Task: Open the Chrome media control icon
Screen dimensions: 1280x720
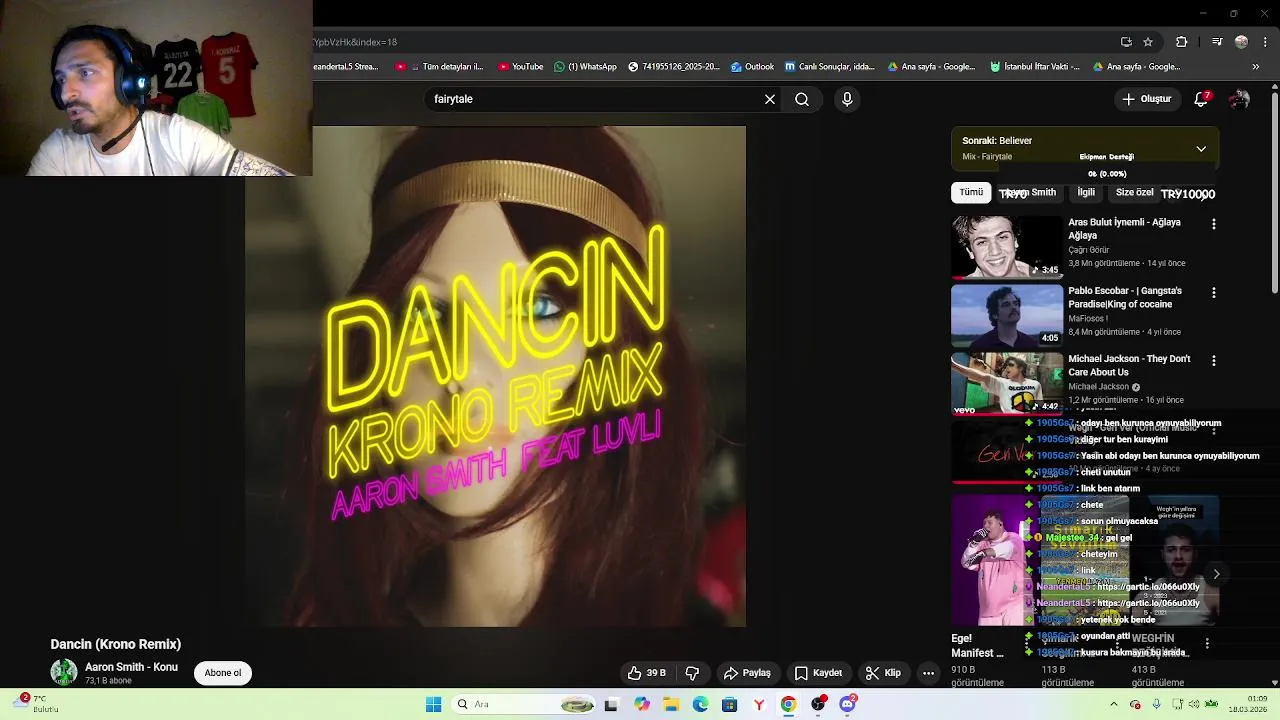Action: 1217,42
